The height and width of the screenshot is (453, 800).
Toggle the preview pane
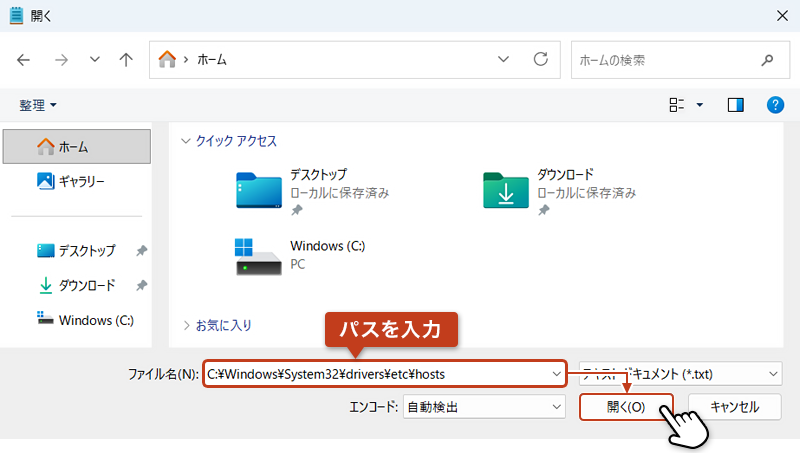click(x=736, y=105)
